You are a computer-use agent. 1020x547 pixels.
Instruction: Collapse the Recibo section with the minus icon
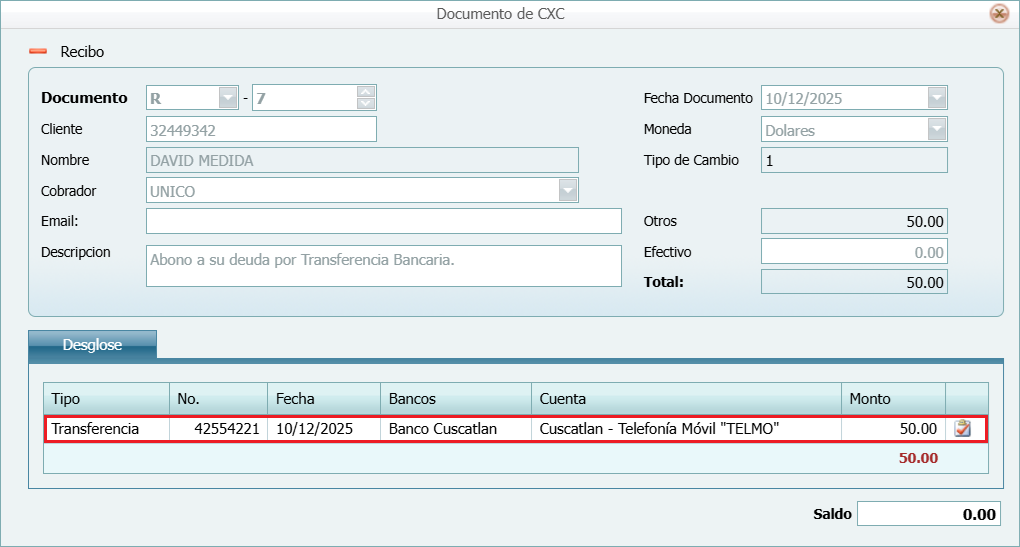(x=38, y=52)
